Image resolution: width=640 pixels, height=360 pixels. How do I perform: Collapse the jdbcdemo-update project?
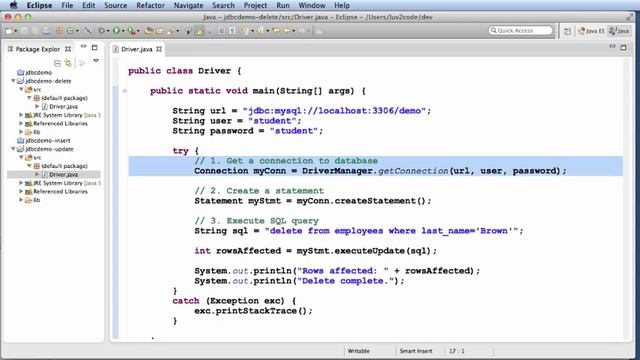(x=13, y=149)
